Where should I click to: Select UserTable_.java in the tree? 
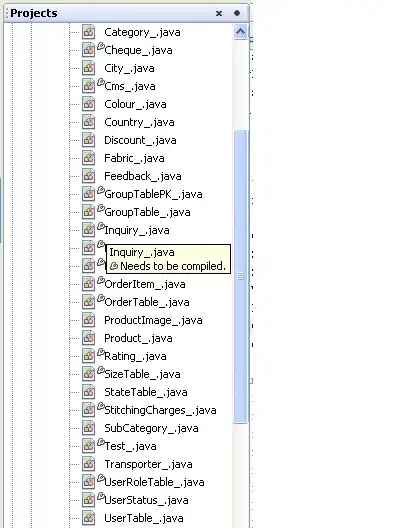coord(144,518)
